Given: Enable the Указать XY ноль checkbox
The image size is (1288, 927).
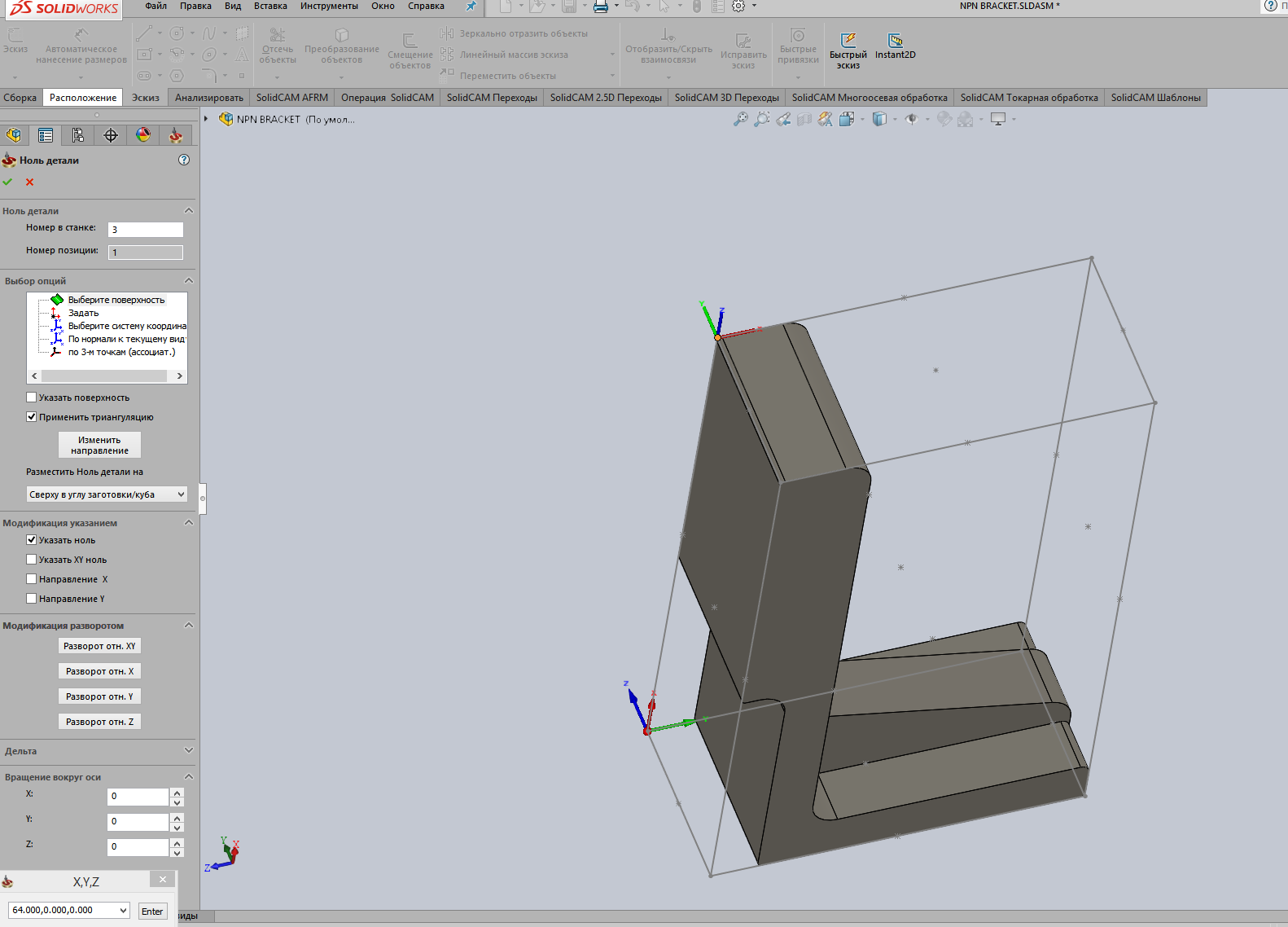Looking at the screenshot, I should click(x=32, y=560).
